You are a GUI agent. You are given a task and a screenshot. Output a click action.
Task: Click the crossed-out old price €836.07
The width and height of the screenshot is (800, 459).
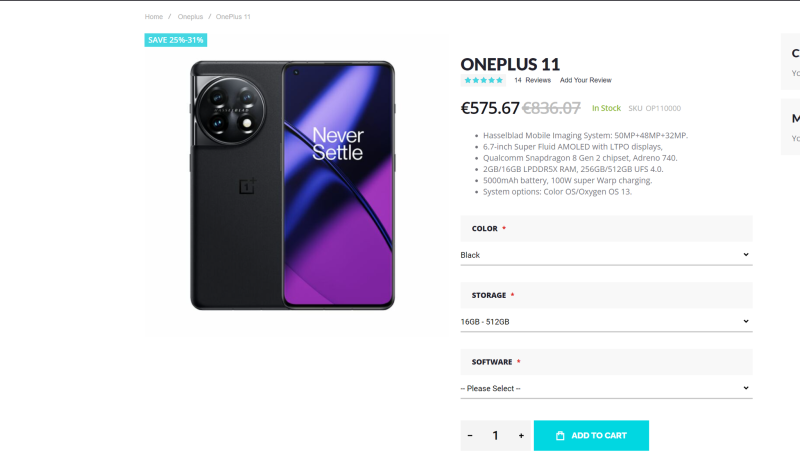click(x=551, y=108)
